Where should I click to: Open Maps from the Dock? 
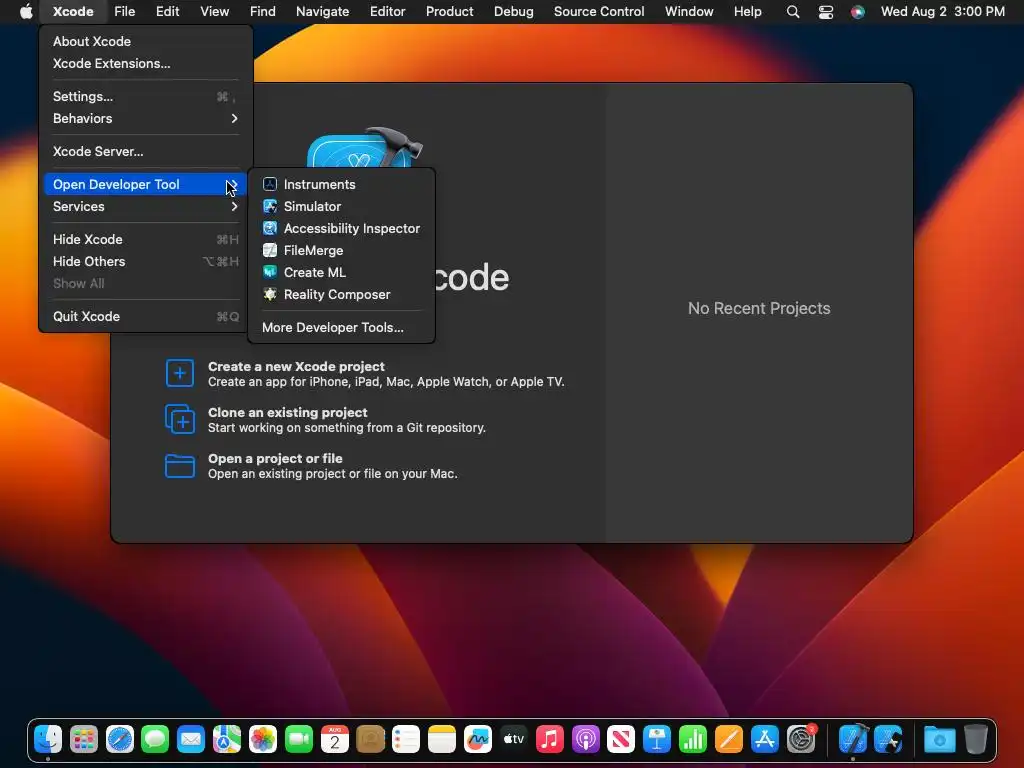227,739
